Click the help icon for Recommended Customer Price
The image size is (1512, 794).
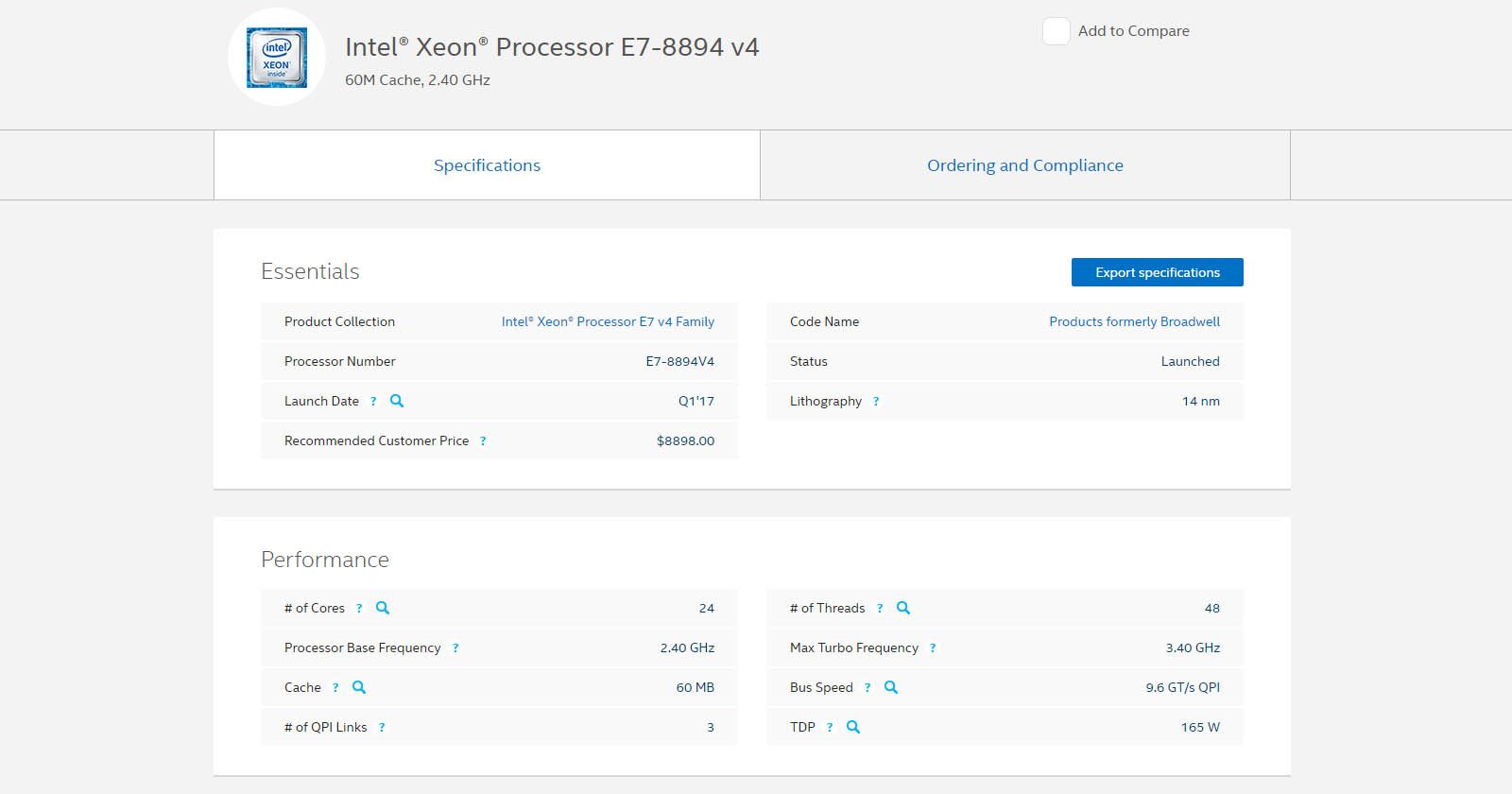[x=483, y=441]
